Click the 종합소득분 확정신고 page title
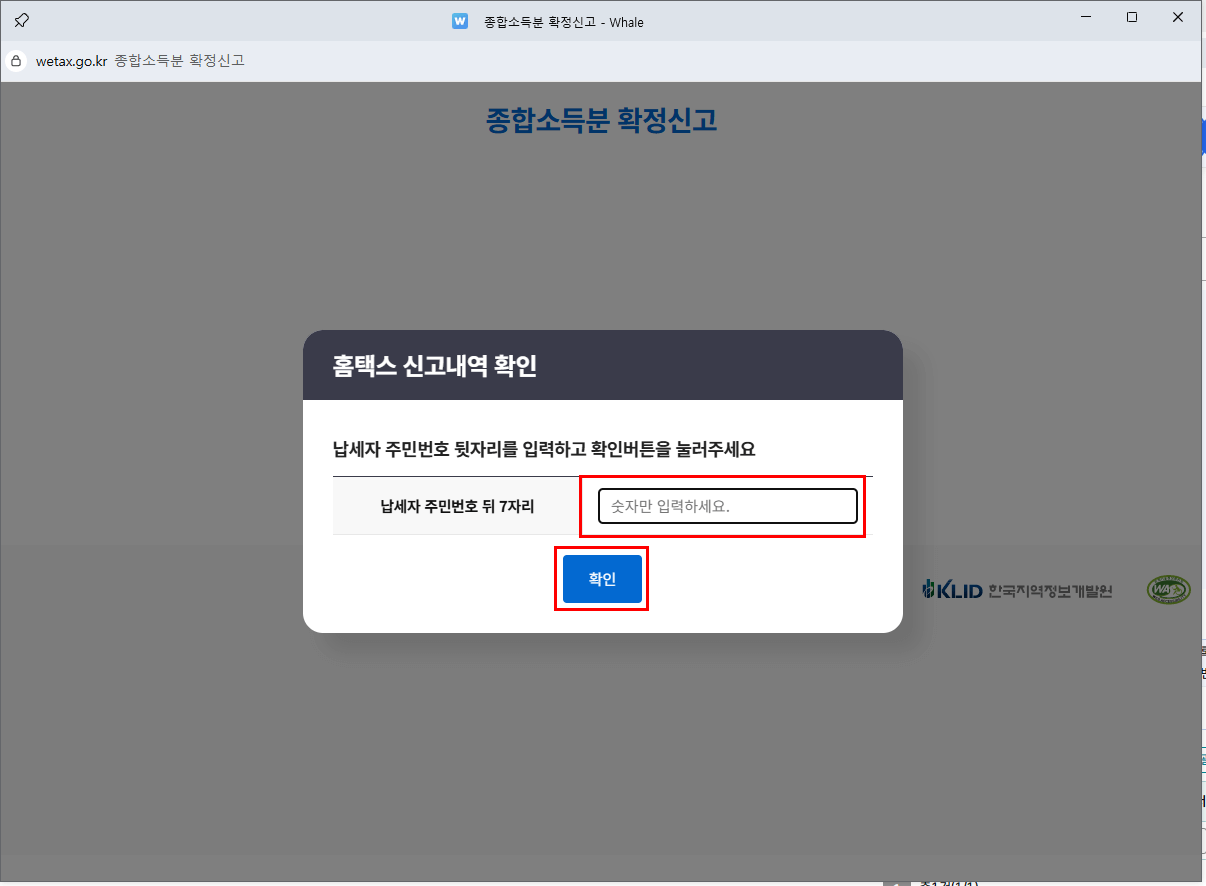Screen dimensions: 1206x886 (x=601, y=121)
